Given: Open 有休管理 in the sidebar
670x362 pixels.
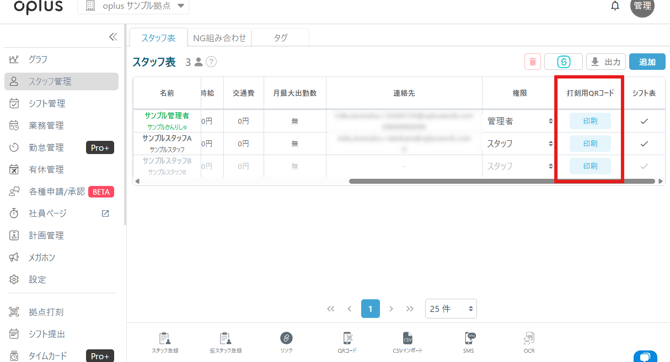Looking at the screenshot, I should point(46,169).
